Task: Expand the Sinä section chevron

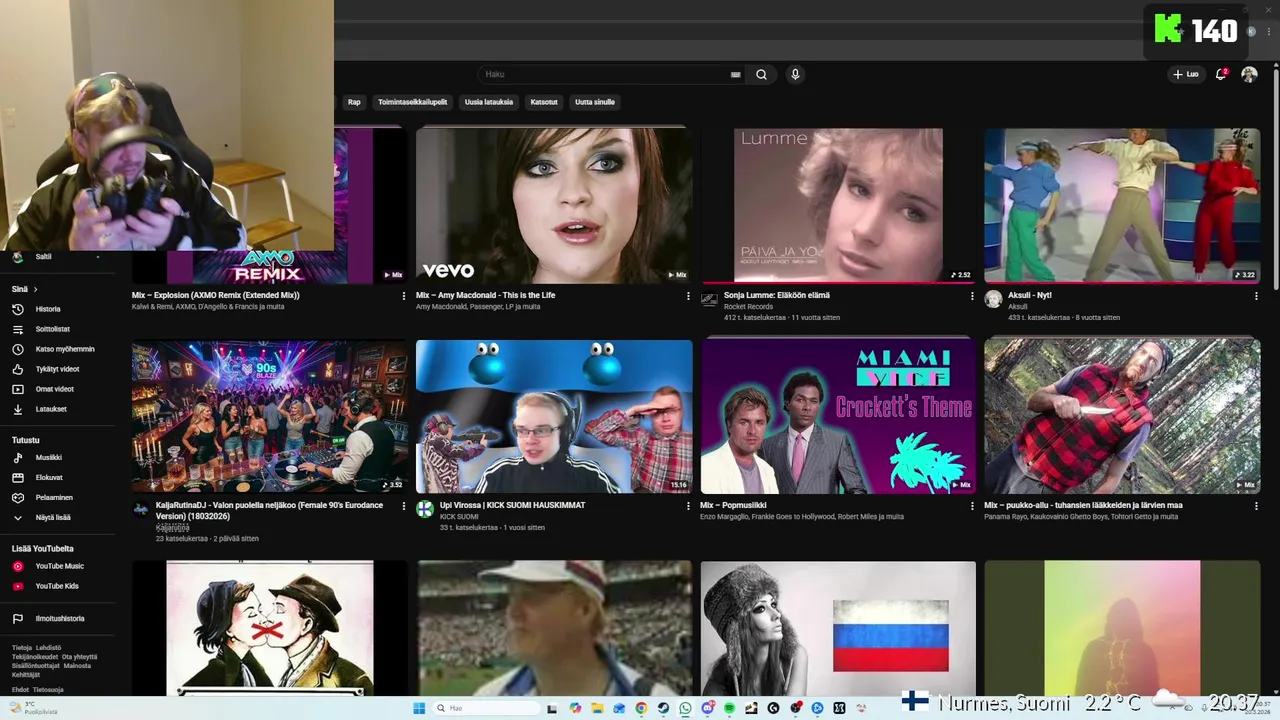Action: click(x=35, y=289)
